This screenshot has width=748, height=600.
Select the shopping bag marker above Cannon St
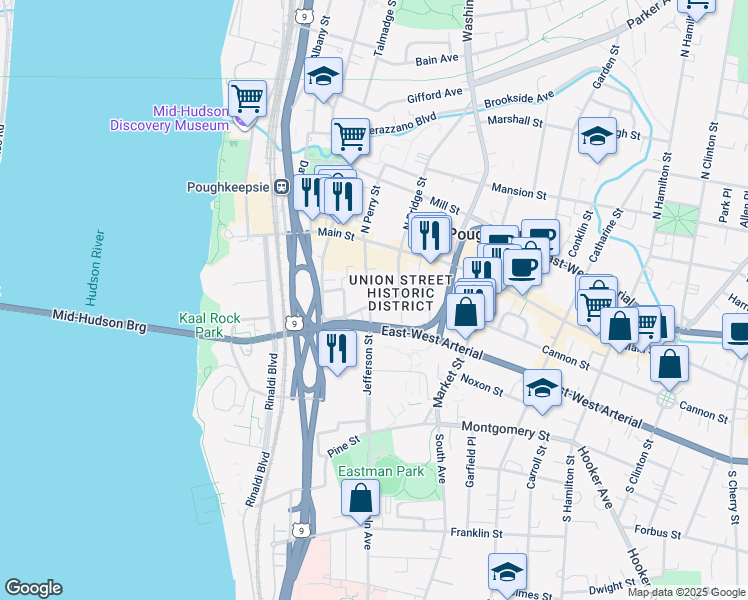pyautogui.click(x=669, y=363)
